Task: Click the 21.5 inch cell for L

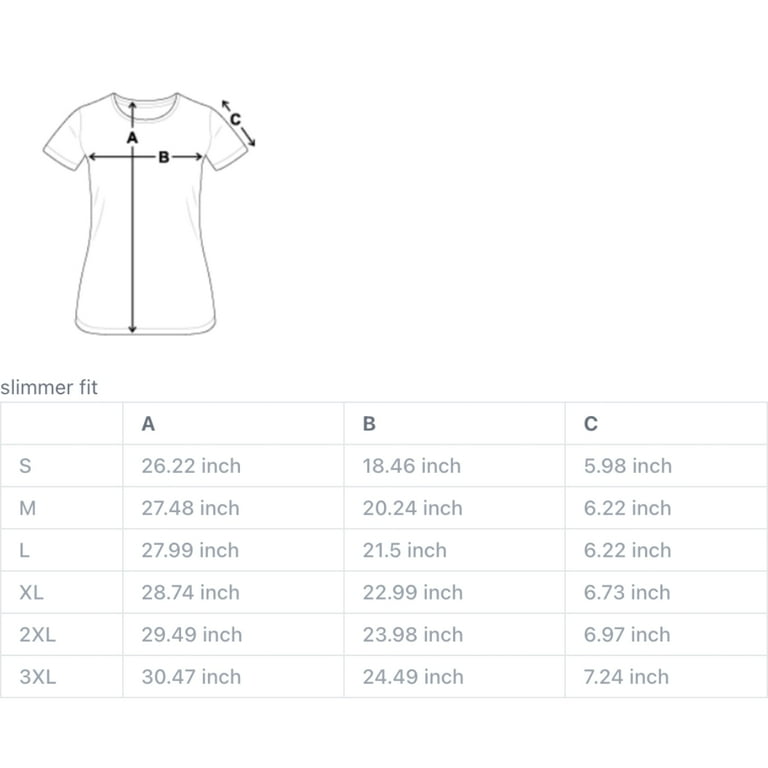Action: [405, 550]
